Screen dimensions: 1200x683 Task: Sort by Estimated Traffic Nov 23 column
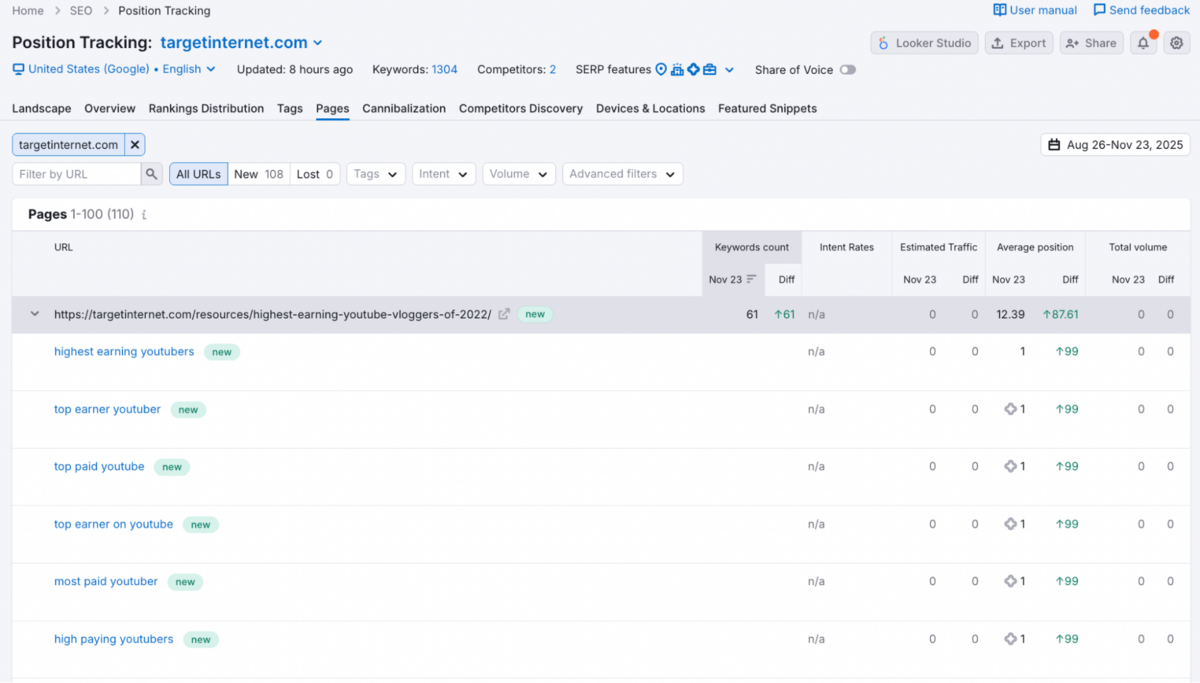[x=920, y=280]
